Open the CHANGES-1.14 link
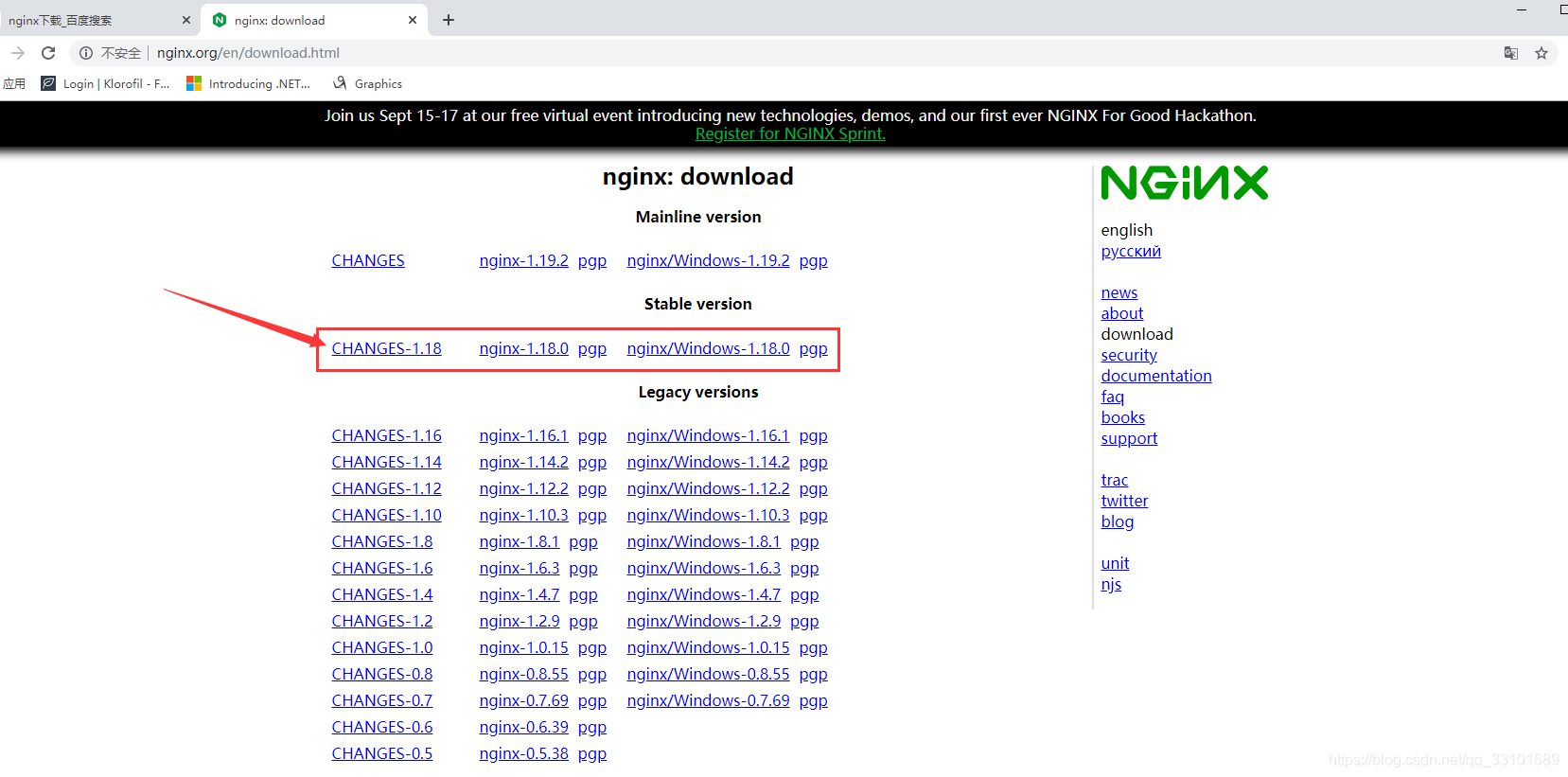The width and height of the screenshot is (1568, 777). coord(387,462)
